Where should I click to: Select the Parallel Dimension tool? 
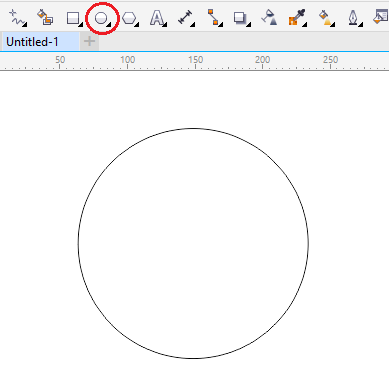pos(186,18)
